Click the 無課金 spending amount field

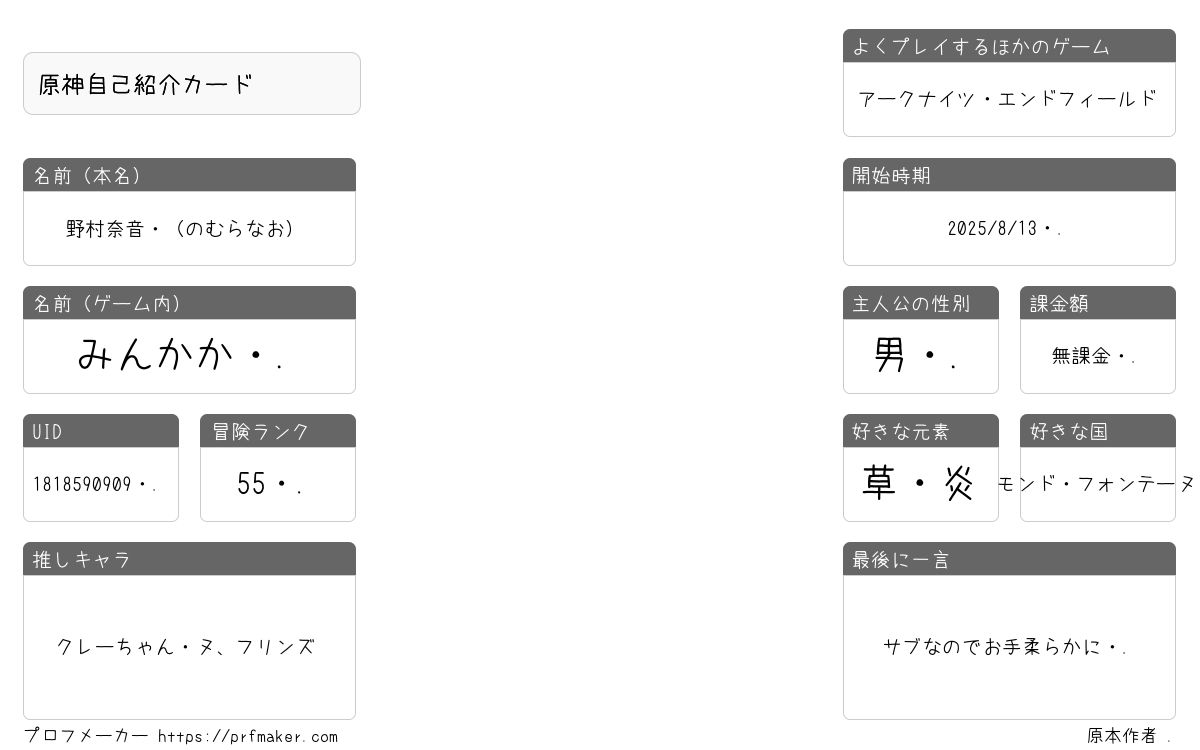[1098, 356]
